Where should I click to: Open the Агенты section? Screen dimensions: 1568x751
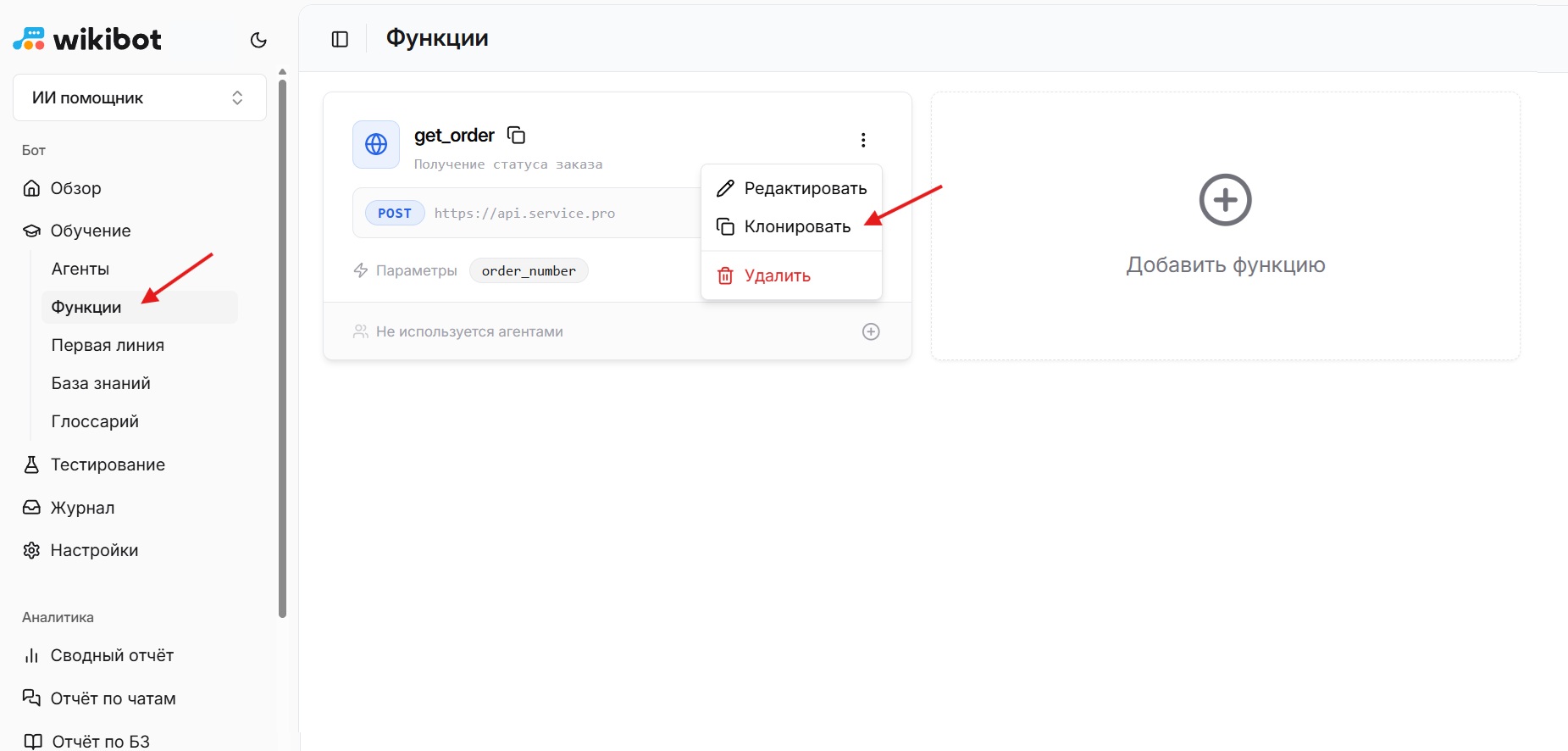click(80, 269)
